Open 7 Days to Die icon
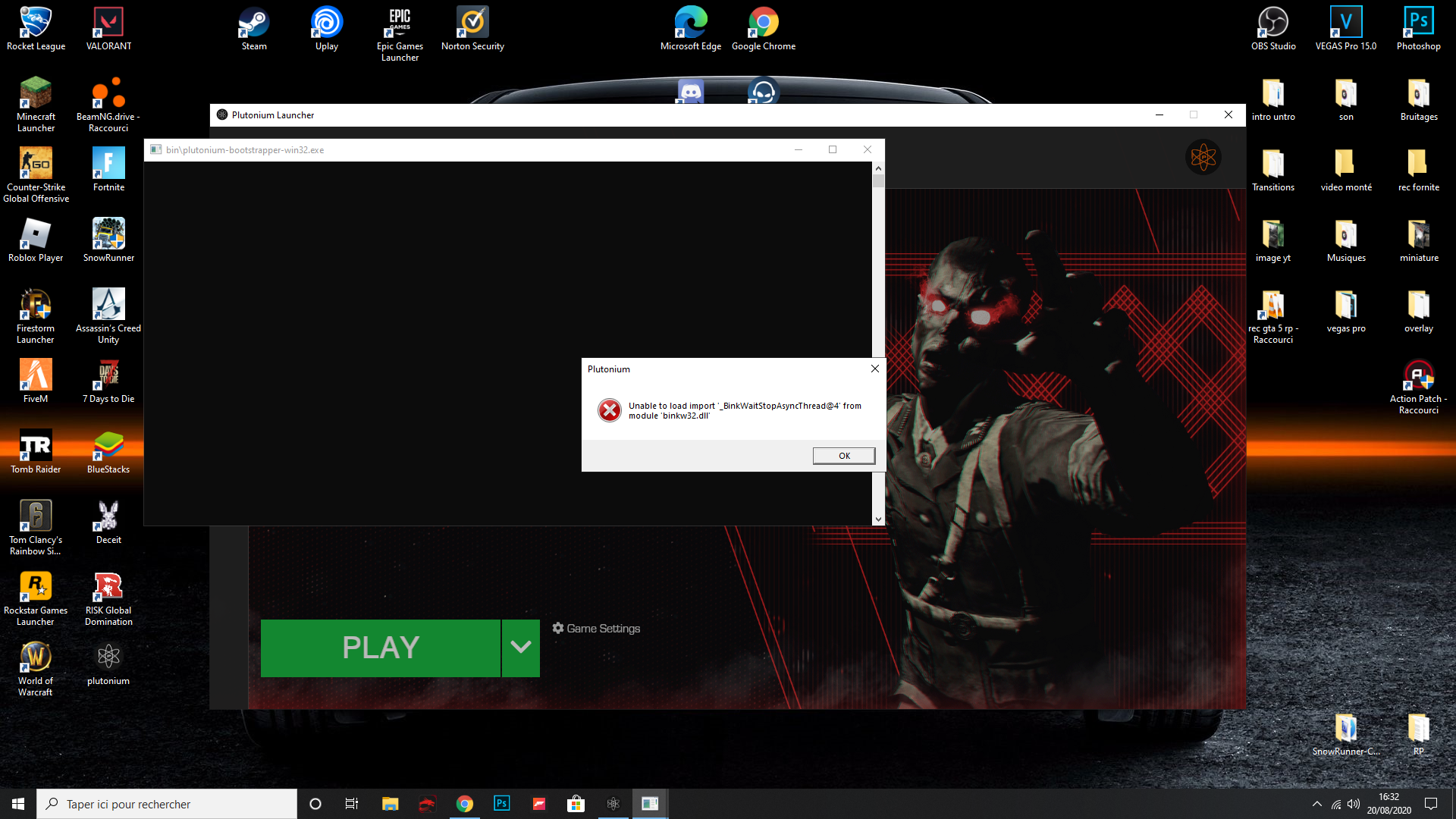 click(x=108, y=381)
